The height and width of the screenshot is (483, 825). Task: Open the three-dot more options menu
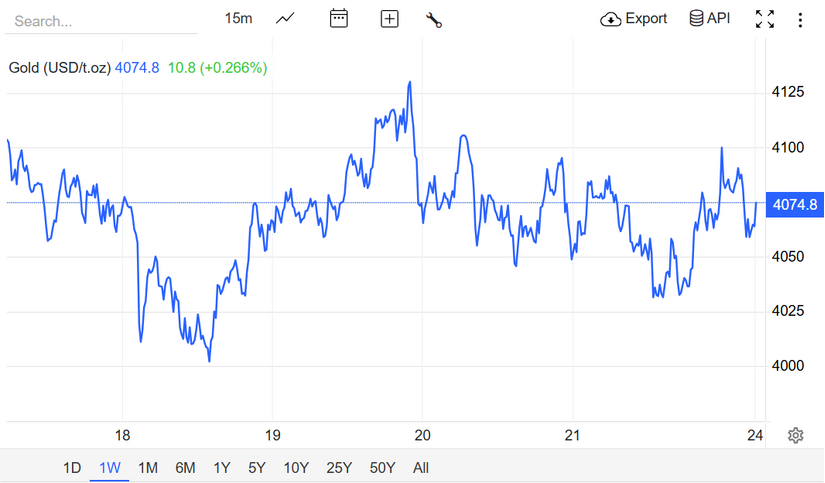(x=800, y=19)
